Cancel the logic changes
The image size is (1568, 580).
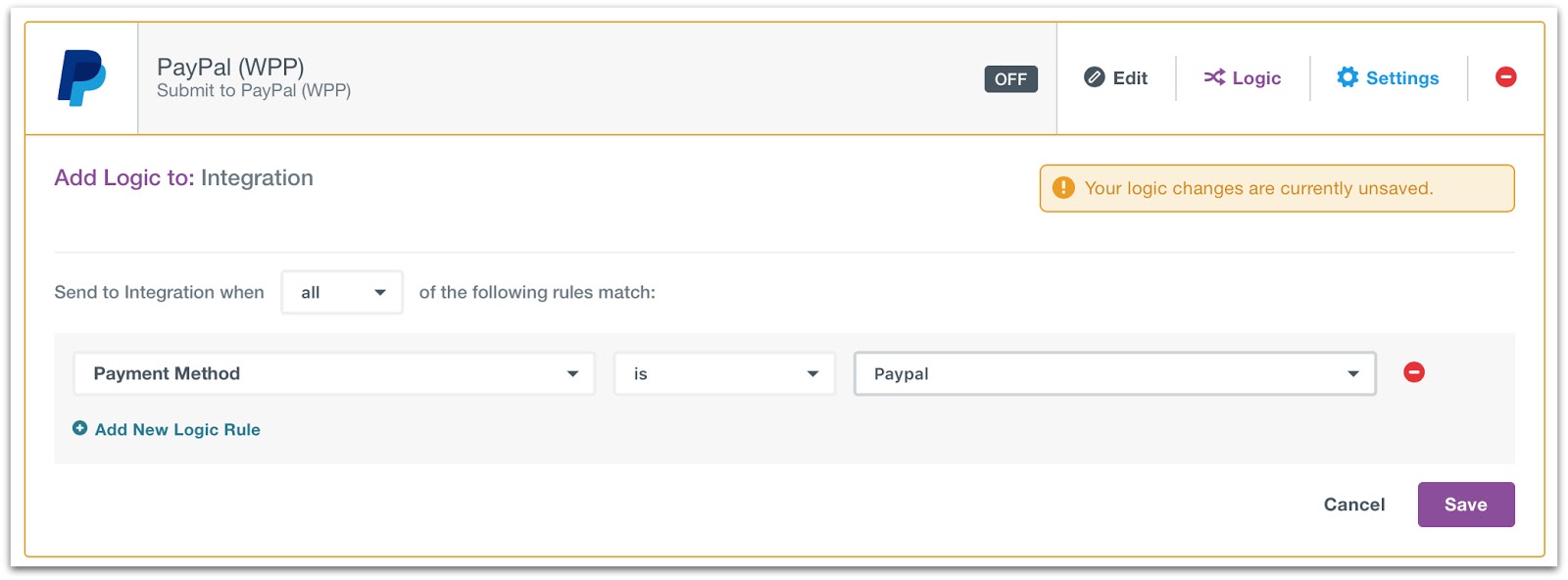(1354, 505)
